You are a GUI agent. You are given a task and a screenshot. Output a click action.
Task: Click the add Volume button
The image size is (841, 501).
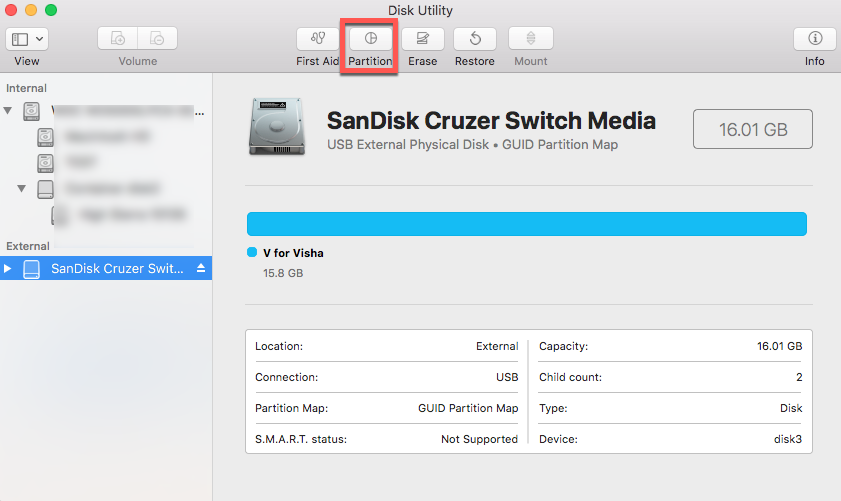(x=117, y=38)
